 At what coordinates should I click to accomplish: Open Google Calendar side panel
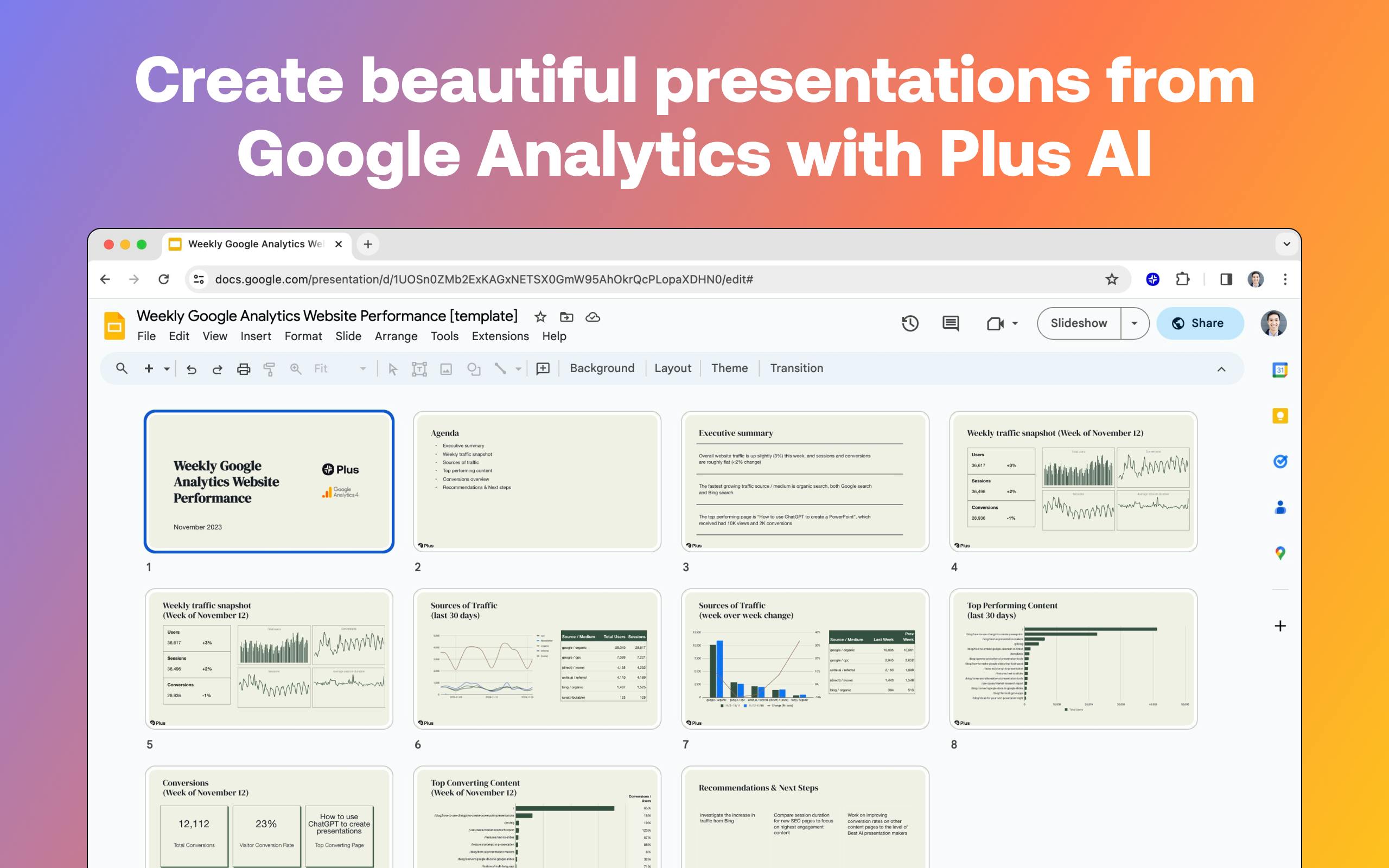1280,369
